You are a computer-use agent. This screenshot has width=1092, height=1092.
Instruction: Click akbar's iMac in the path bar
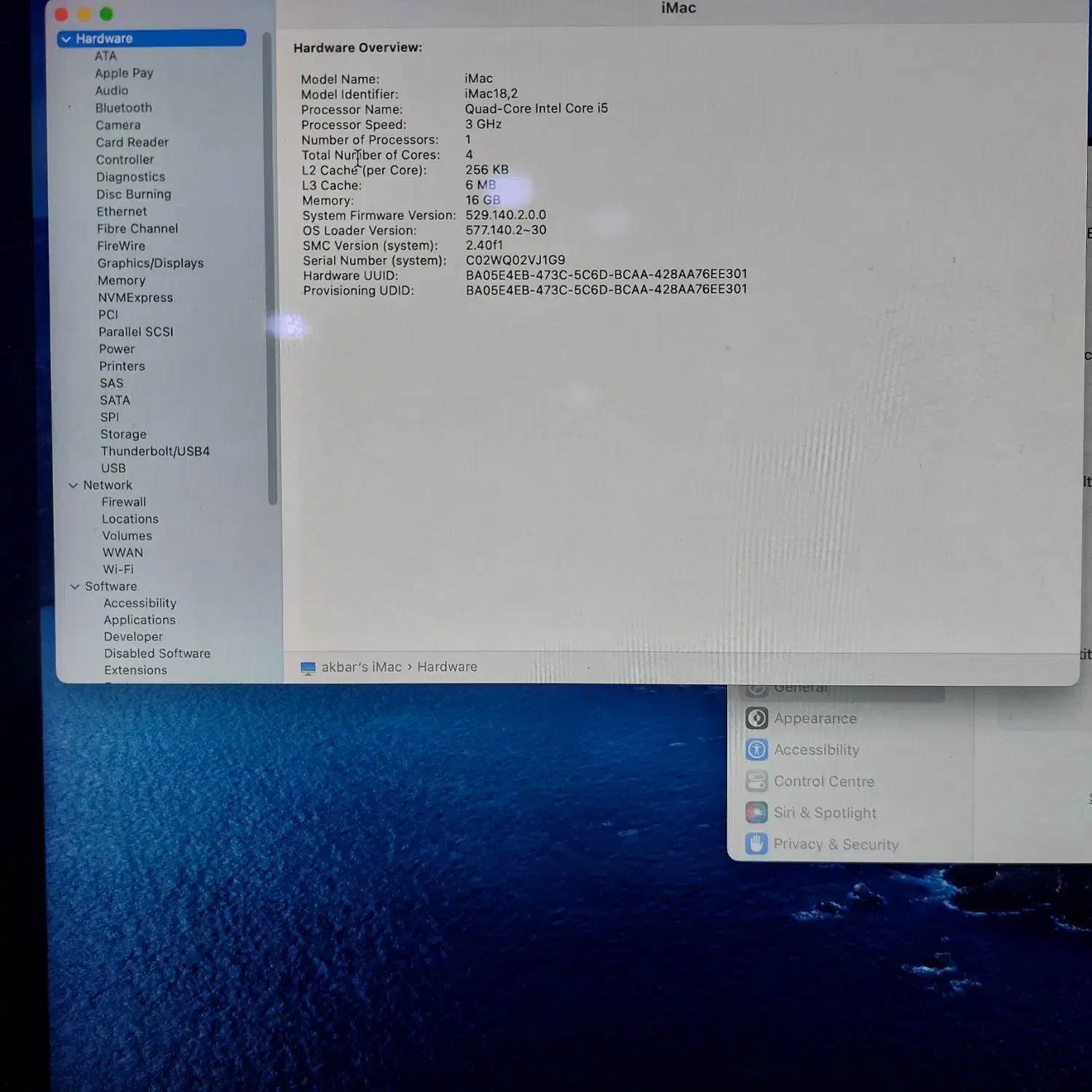[x=362, y=667]
